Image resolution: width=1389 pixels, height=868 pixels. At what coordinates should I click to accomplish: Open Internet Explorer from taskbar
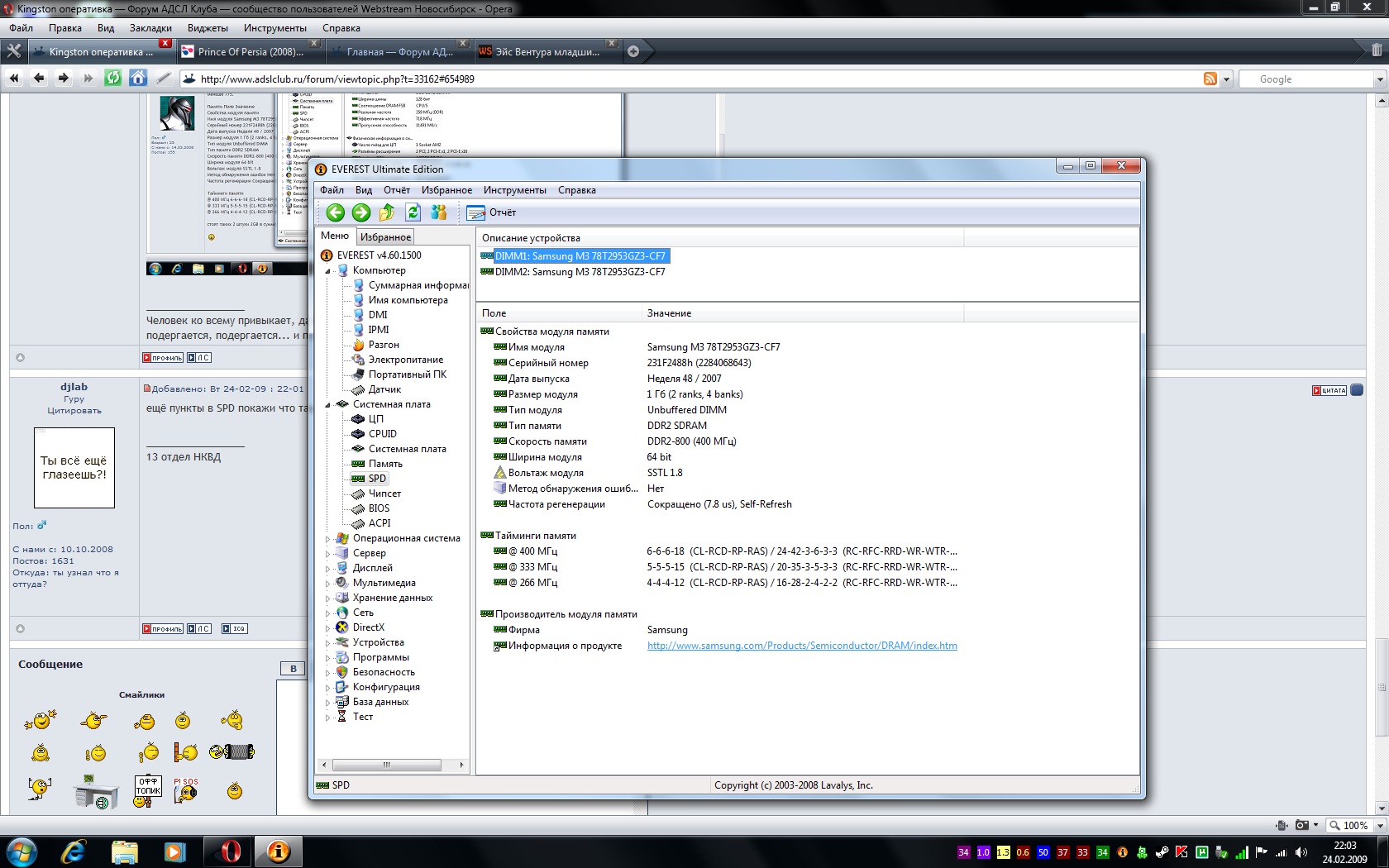74,851
